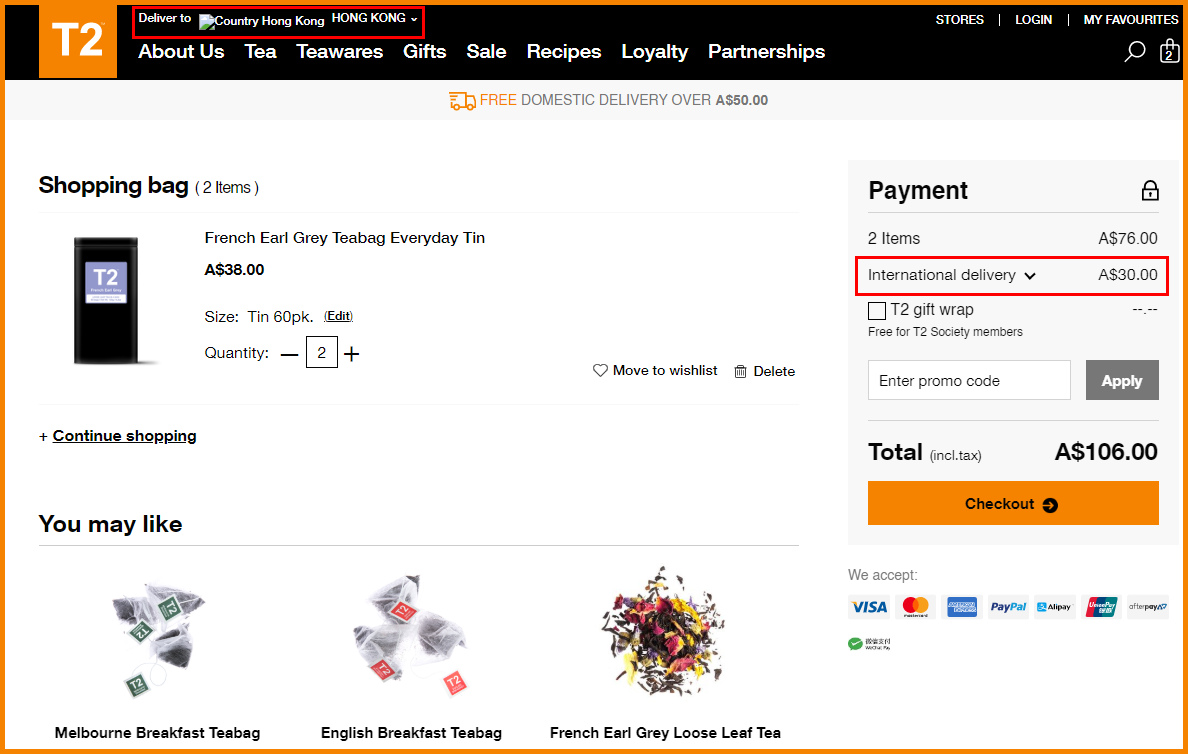1188x754 pixels.
Task: Click the heart Move to wishlist icon
Action: pos(600,371)
